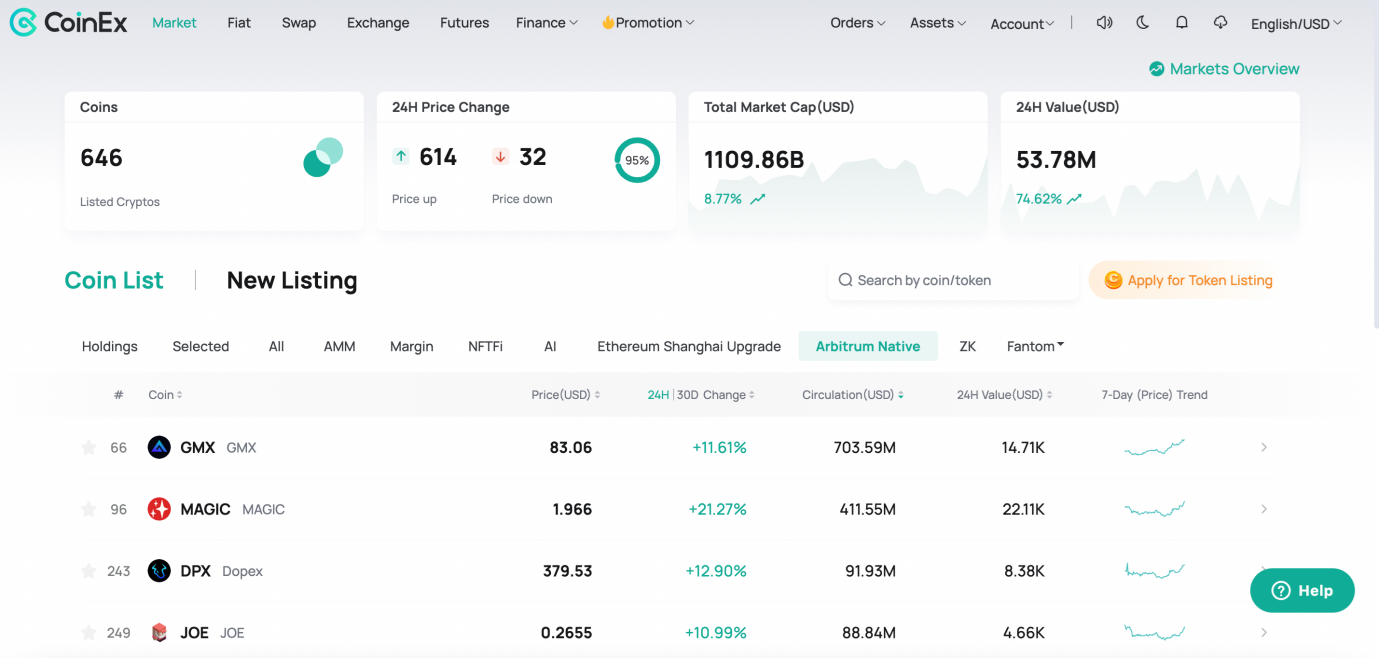Filter by Margin category
This screenshot has height=658, width=1379.
pos(412,346)
